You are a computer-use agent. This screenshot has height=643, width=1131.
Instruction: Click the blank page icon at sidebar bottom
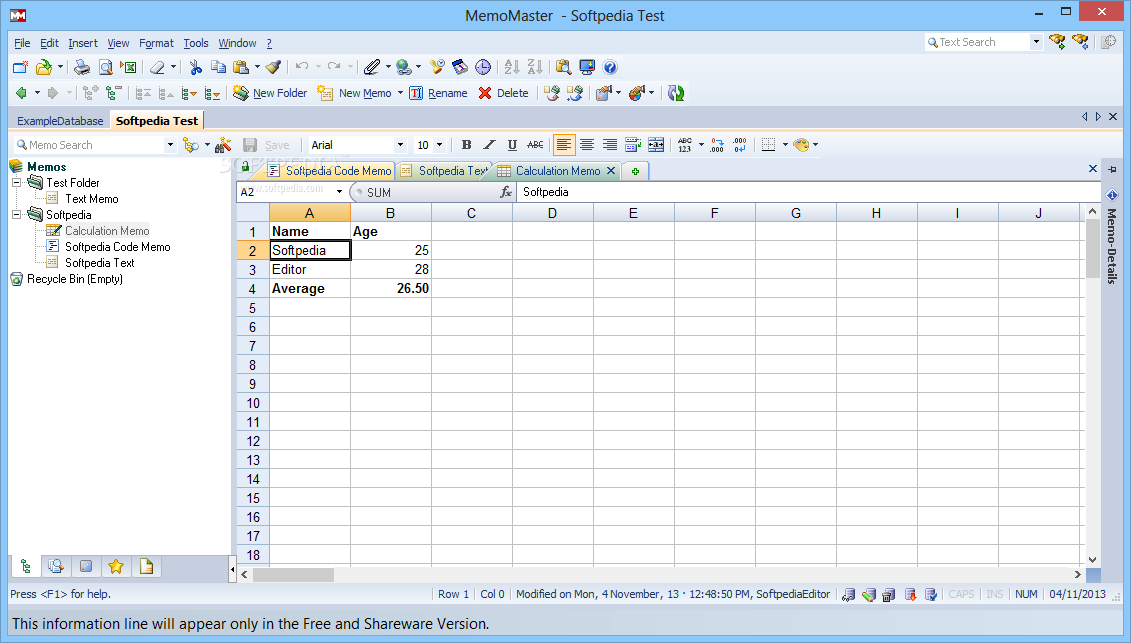146,567
